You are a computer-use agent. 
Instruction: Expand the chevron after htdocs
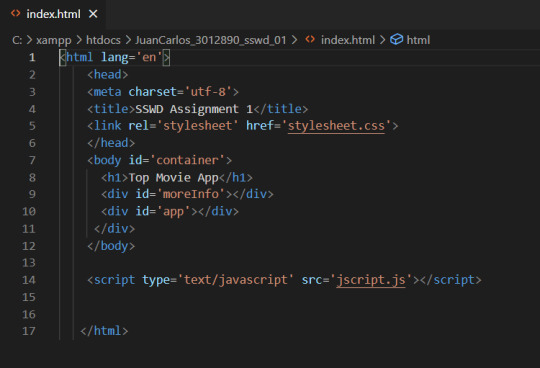pos(128,40)
